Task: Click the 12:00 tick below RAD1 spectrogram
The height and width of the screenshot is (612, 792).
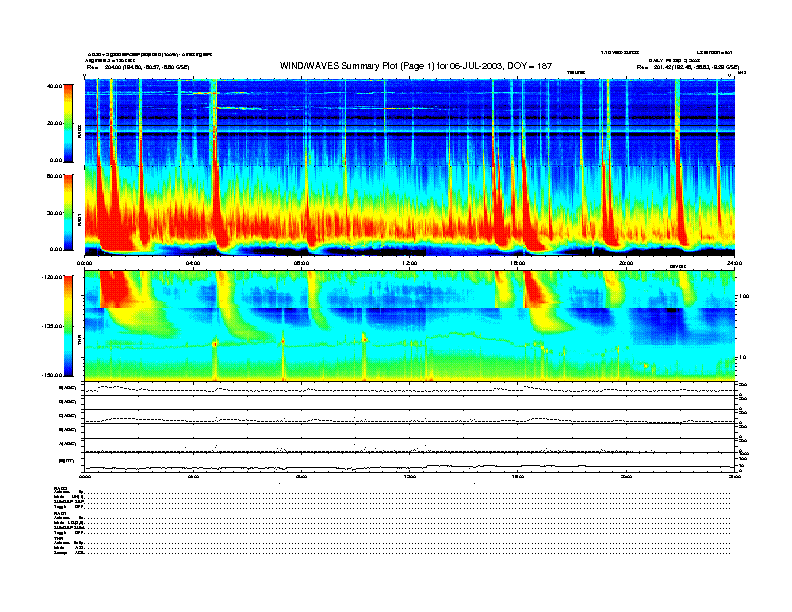Action: pos(410,263)
